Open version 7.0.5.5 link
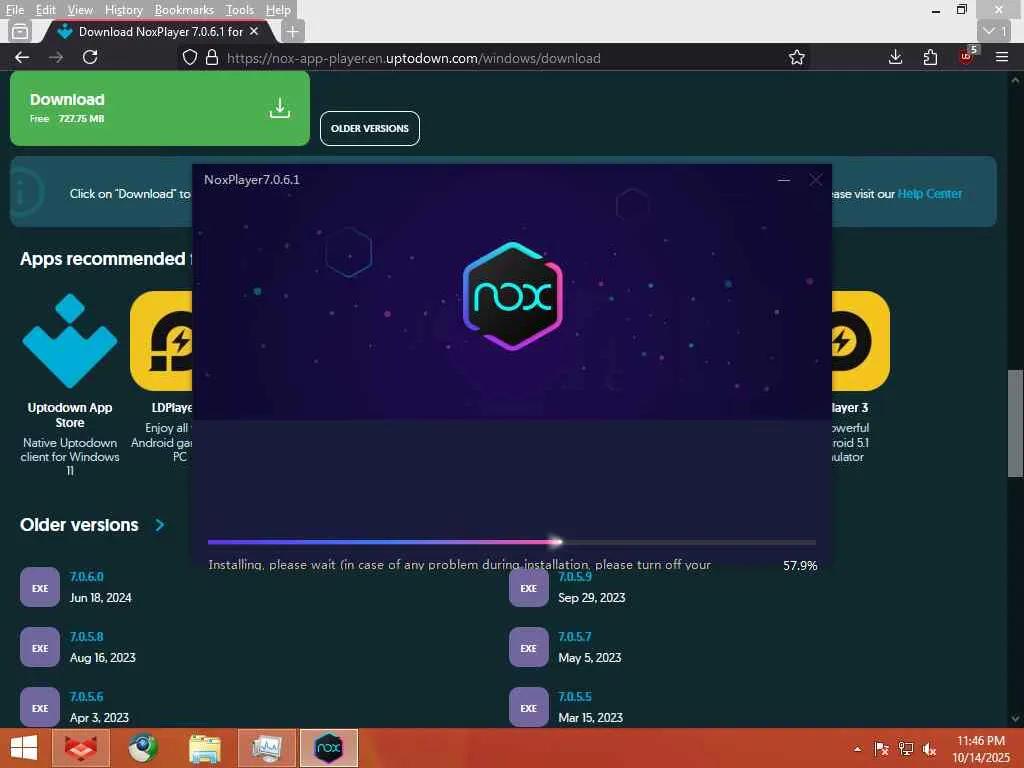Screen dimensions: 1024x768 click(x=575, y=697)
